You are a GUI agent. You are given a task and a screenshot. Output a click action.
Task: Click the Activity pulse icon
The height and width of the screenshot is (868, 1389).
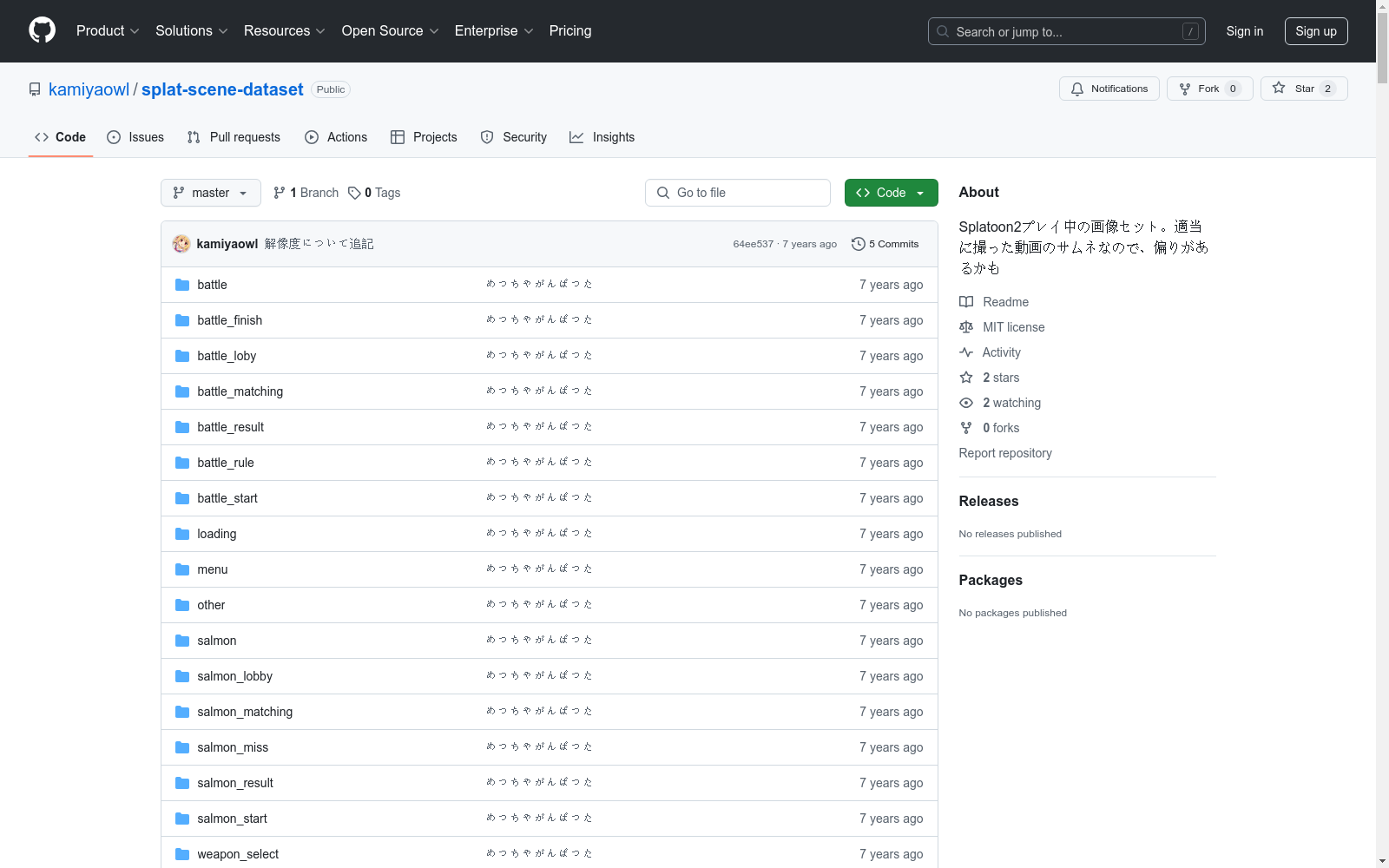(x=966, y=352)
